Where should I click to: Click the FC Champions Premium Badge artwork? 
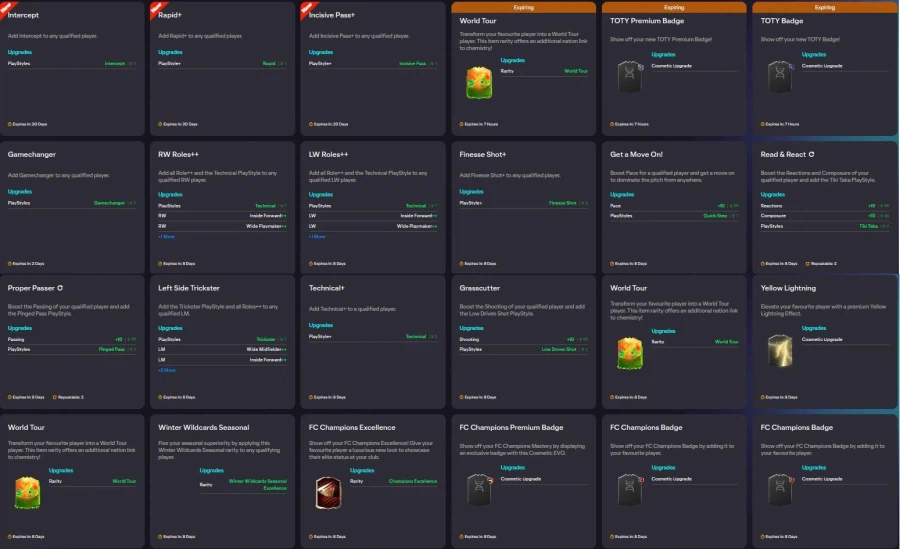[x=479, y=488]
